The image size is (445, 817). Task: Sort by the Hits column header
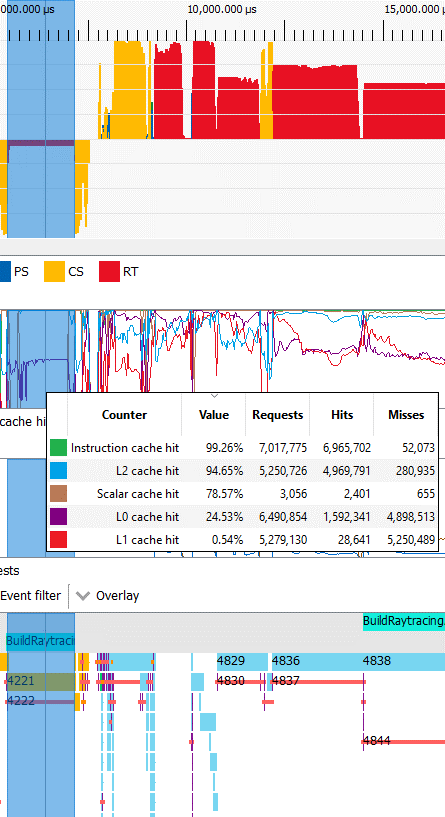pos(342,415)
